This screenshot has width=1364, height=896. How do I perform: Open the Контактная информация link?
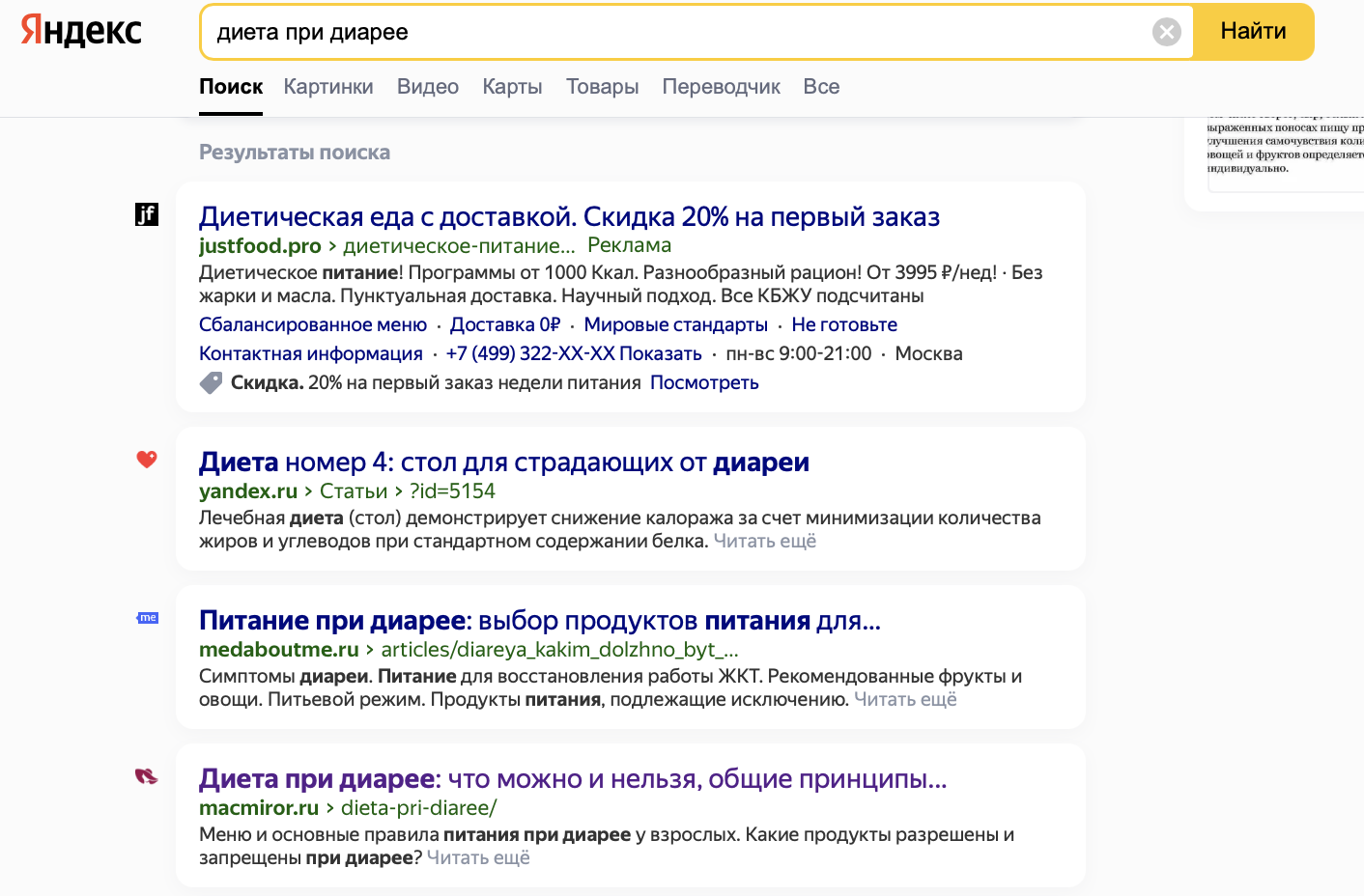(x=311, y=353)
